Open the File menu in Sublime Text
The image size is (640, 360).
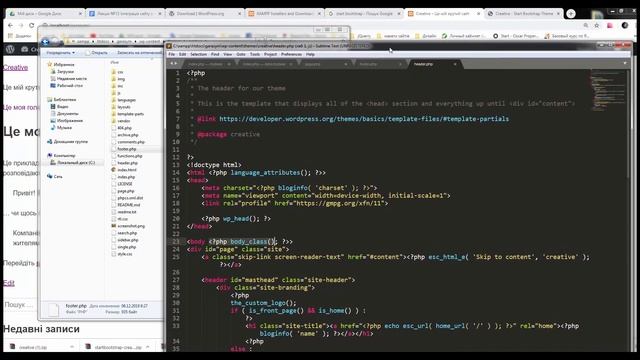[171, 54]
